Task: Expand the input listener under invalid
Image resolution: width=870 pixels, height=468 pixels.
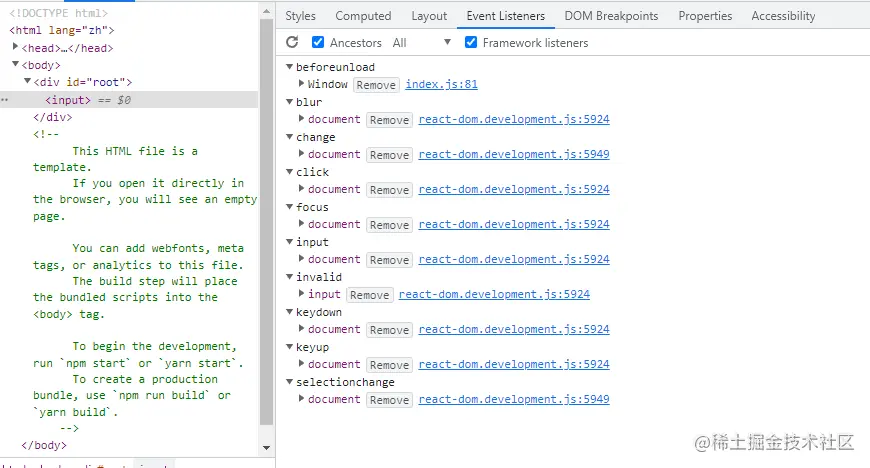Action: click(x=301, y=294)
